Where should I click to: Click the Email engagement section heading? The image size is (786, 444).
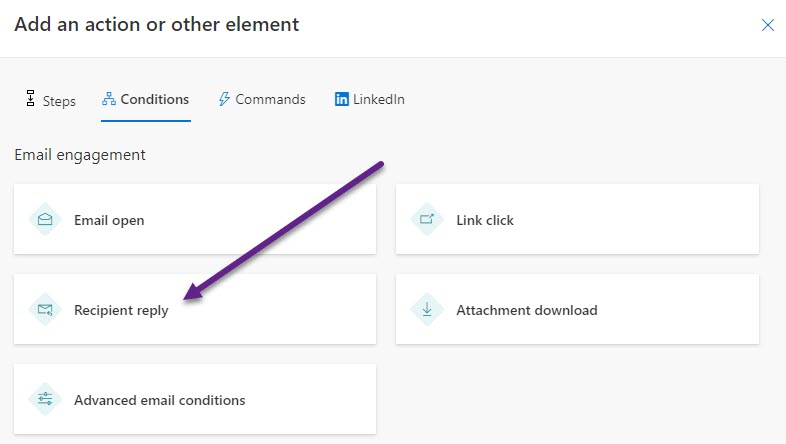[x=80, y=155]
